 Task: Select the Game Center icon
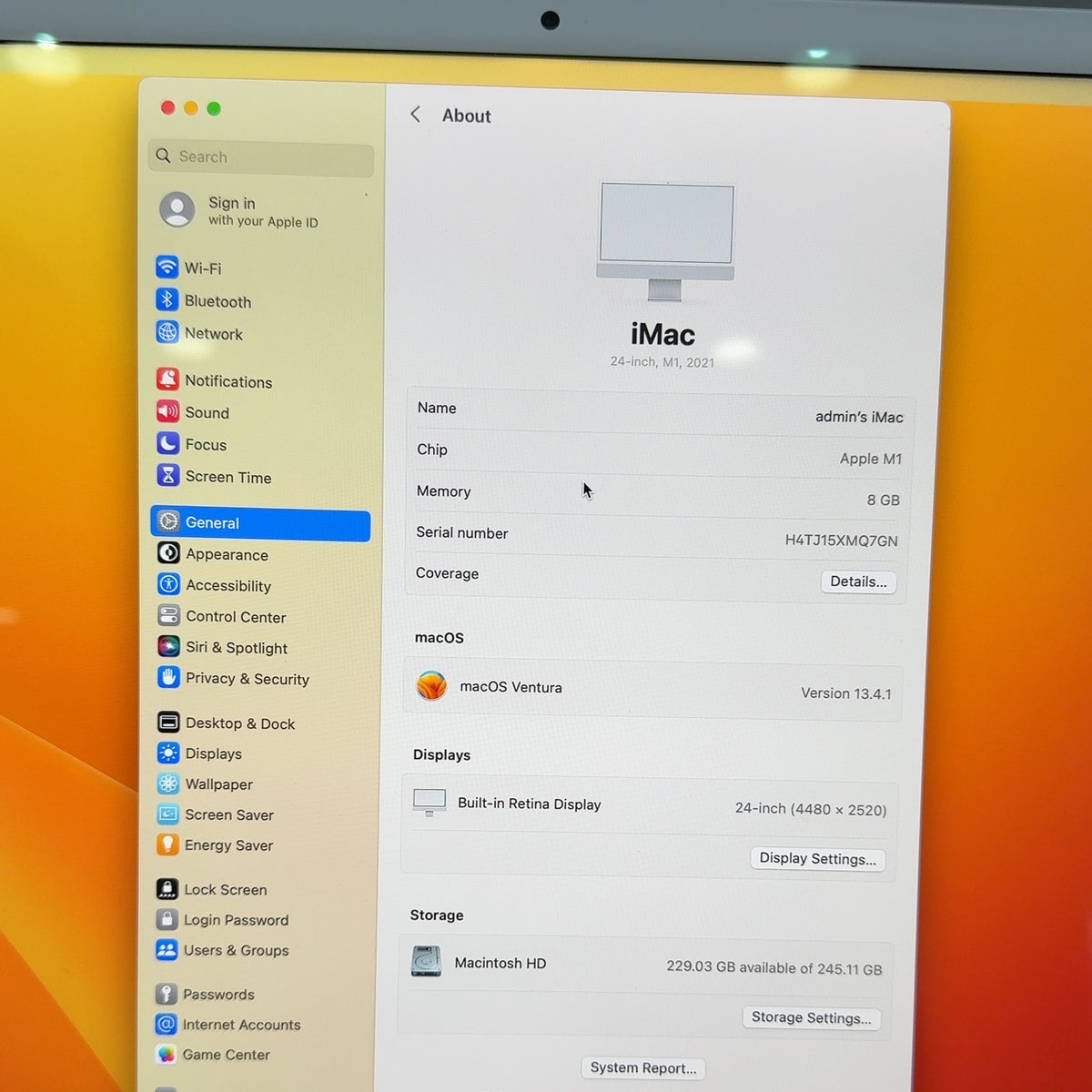166,1054
